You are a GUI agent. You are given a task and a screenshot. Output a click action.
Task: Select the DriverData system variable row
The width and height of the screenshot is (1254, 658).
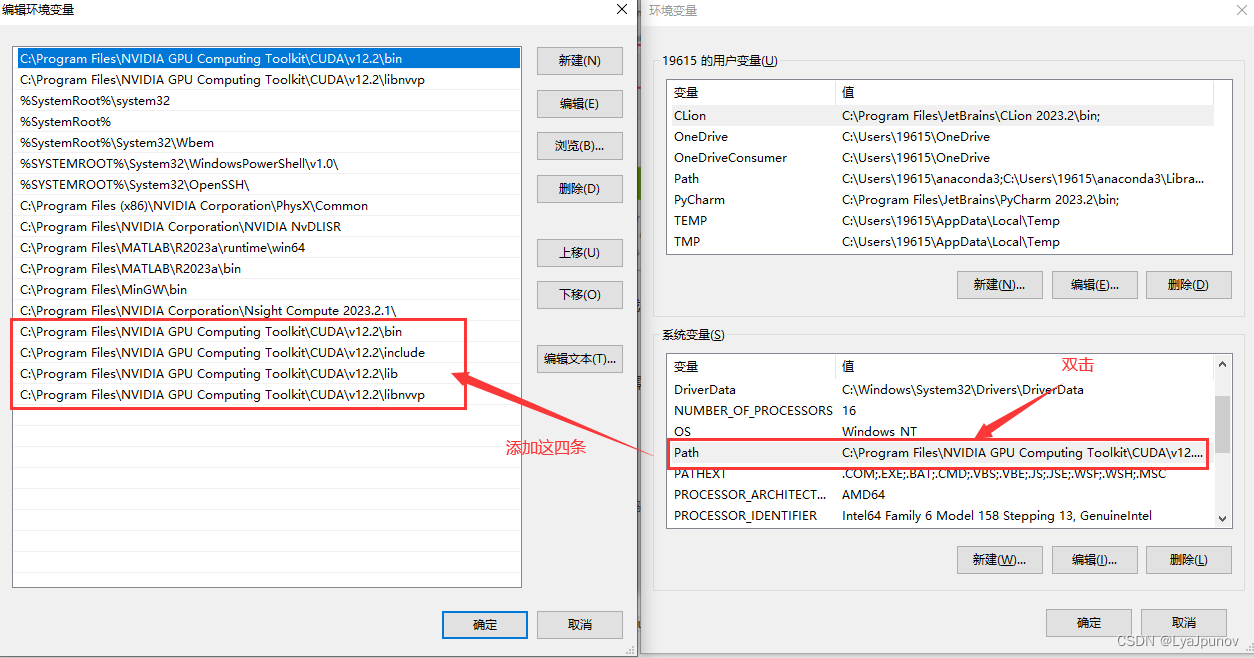[941, 390]
